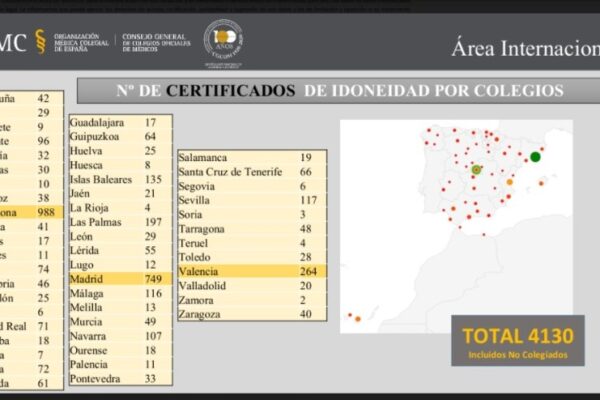Select the highlighted Madrid 749 row

119,279
